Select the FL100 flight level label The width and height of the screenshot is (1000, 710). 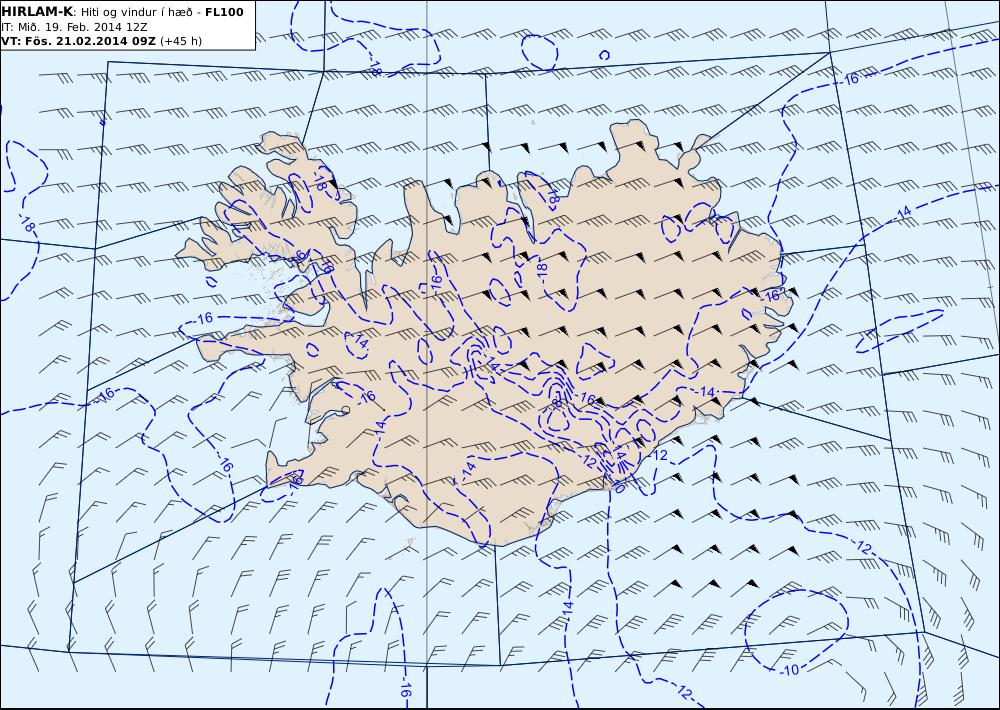click(224, 12)
